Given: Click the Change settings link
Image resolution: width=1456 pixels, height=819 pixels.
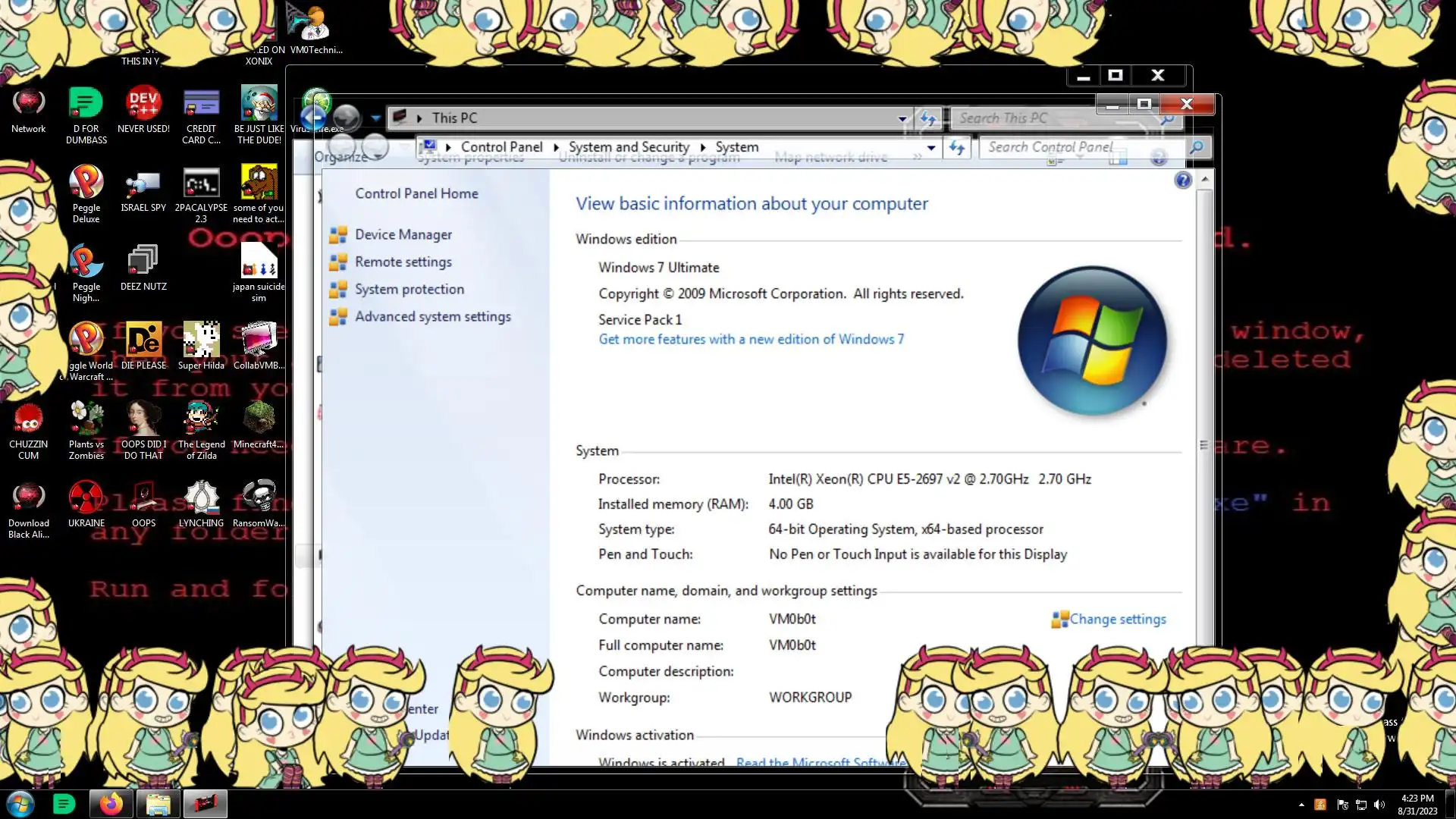Looking at the screenshot, I should [x=1117, y=620].
